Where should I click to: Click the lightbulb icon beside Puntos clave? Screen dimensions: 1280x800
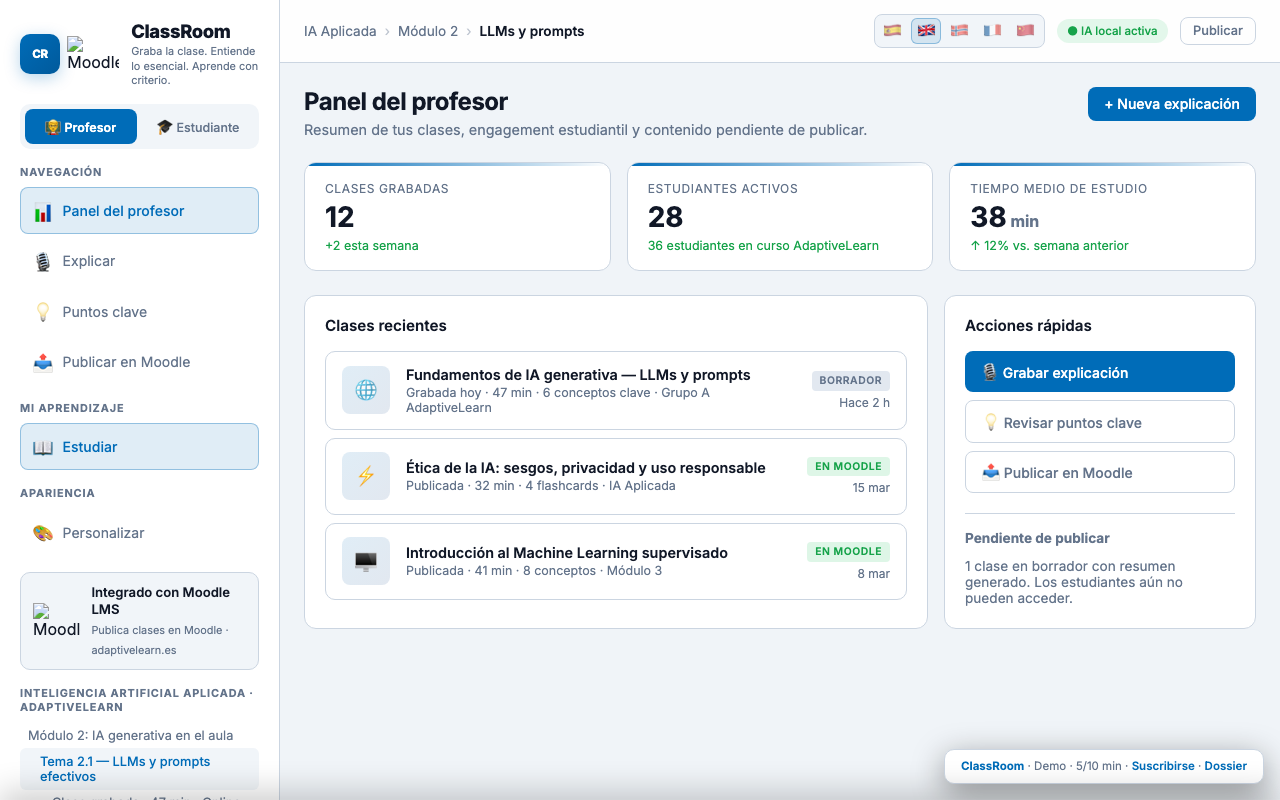pos(43,312)
